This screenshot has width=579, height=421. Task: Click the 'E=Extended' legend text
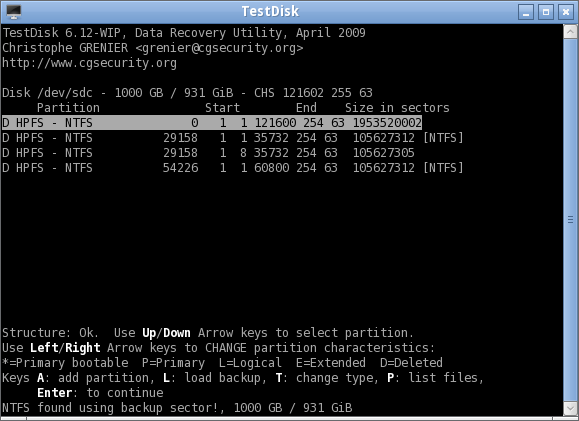point(330,363)
